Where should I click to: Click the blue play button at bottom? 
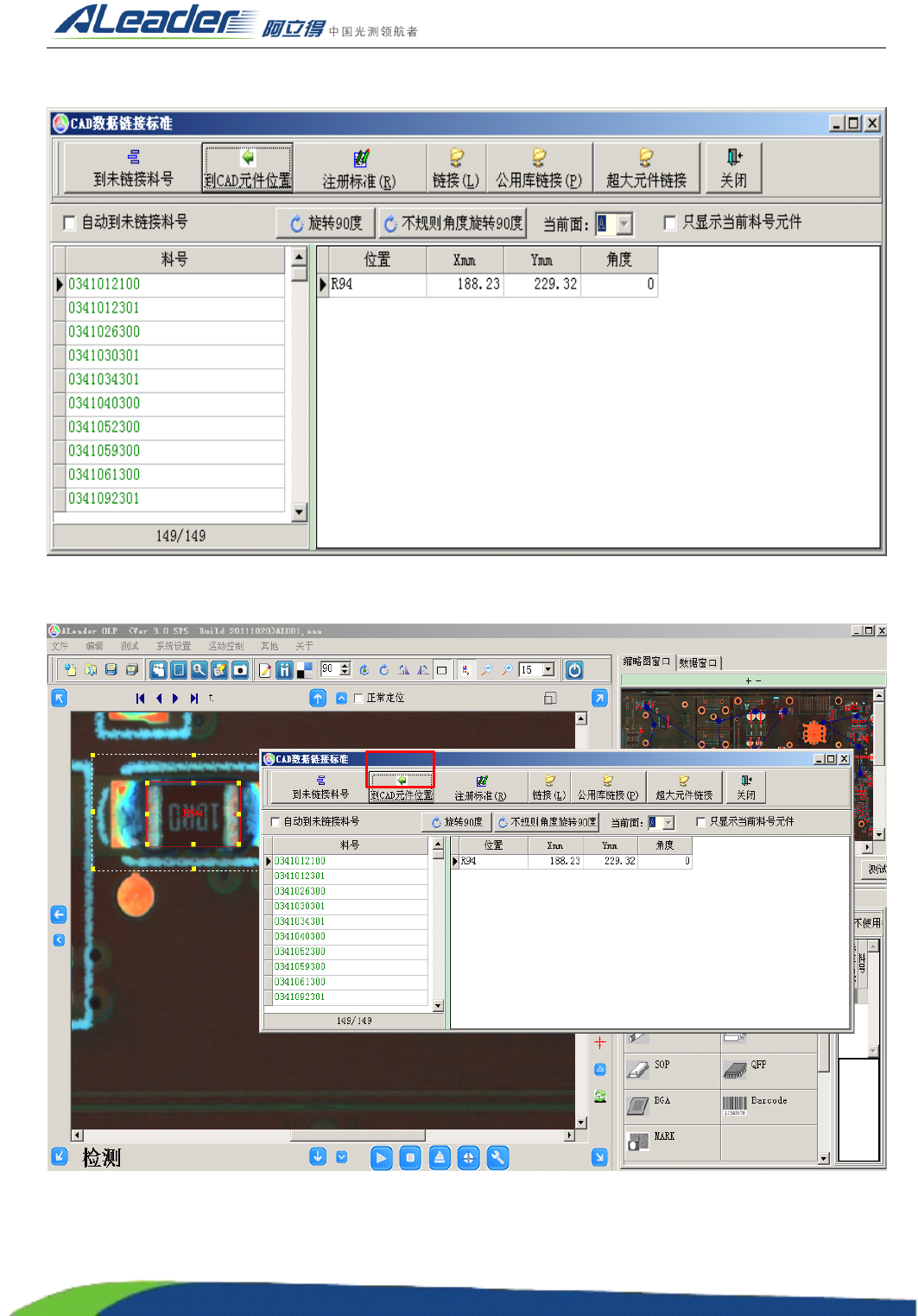click(381, 1158)
